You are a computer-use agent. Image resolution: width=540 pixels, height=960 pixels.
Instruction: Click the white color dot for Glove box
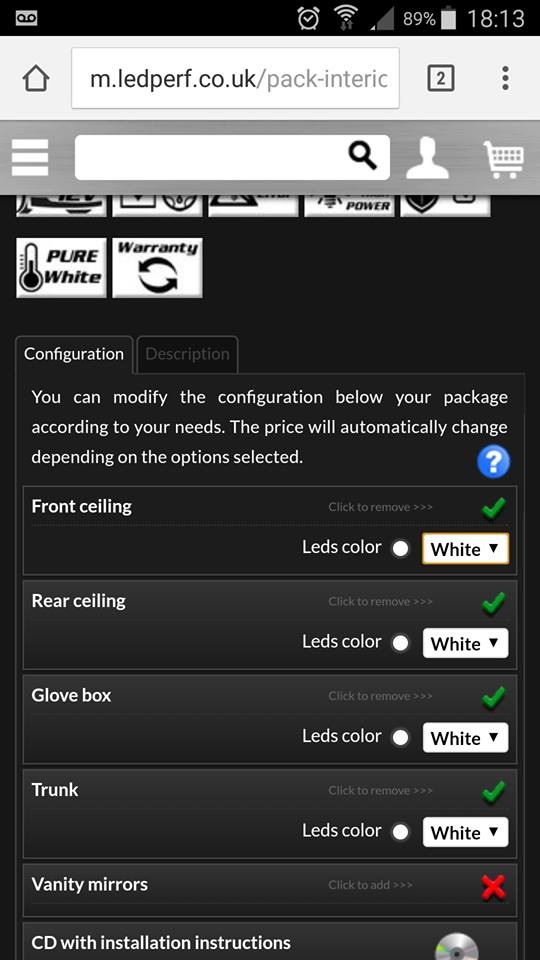pos(400,737)
